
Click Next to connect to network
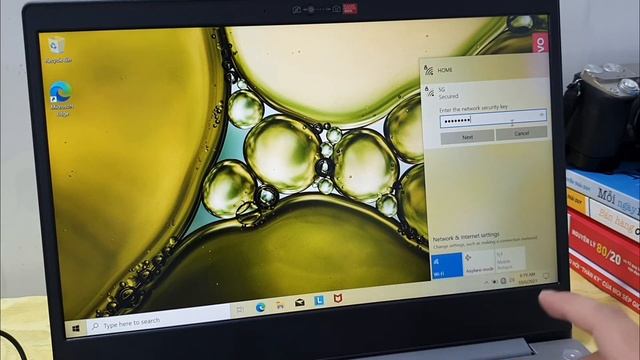467,137
